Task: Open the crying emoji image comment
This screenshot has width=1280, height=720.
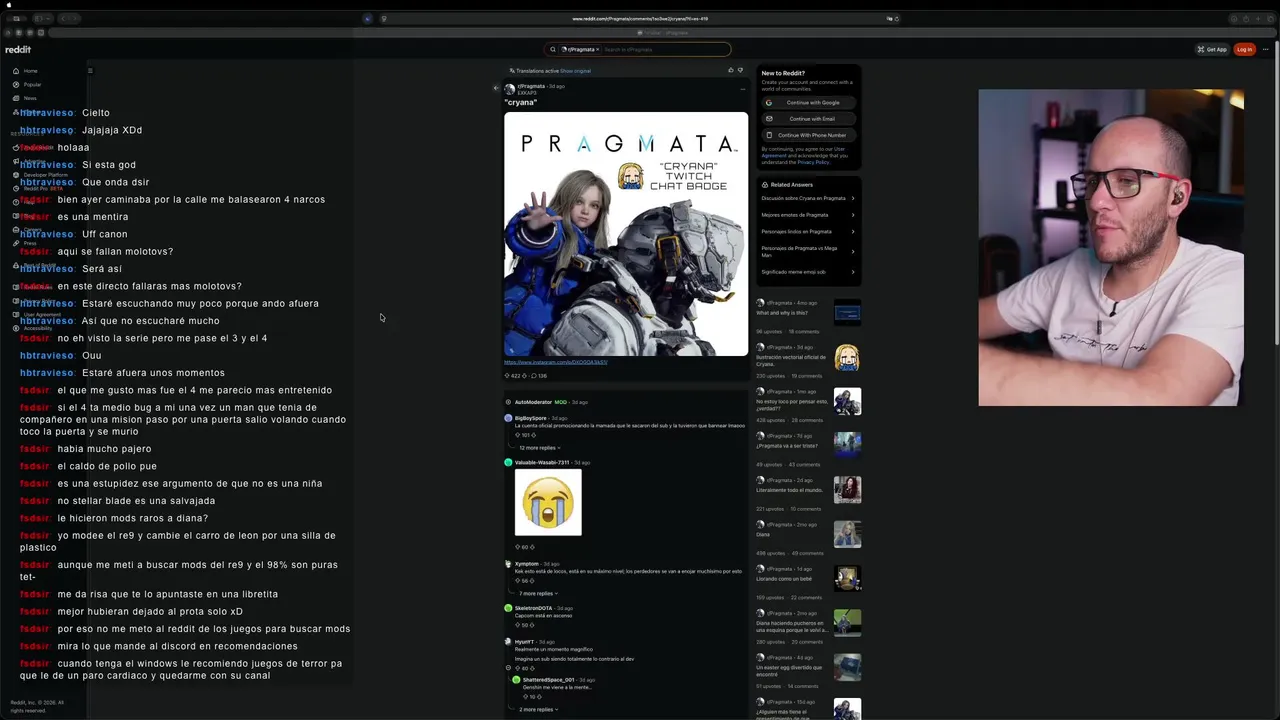Action: coord(548,502)
